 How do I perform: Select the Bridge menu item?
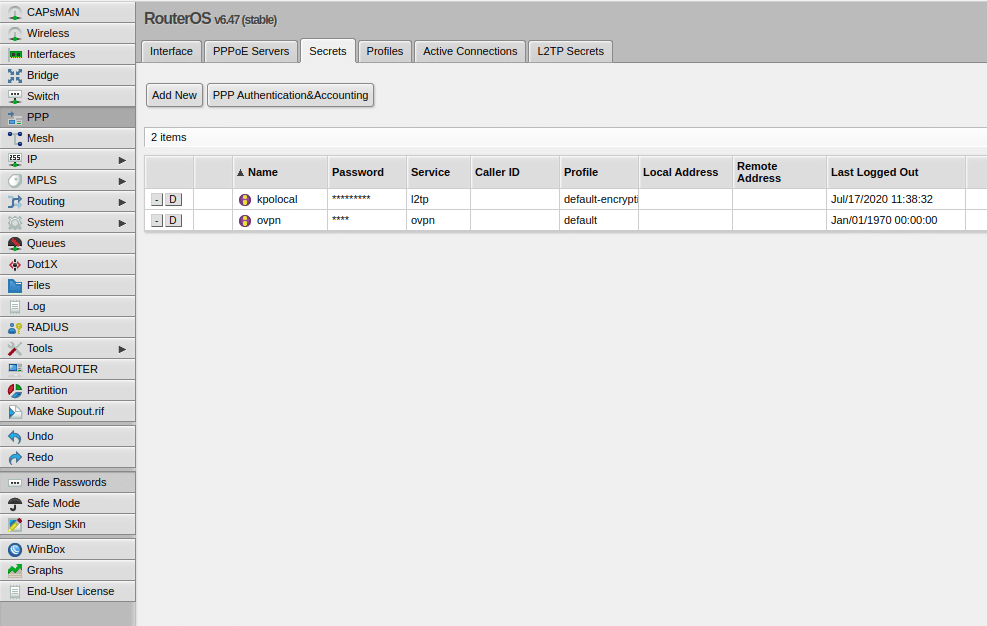tap(45, 75)
